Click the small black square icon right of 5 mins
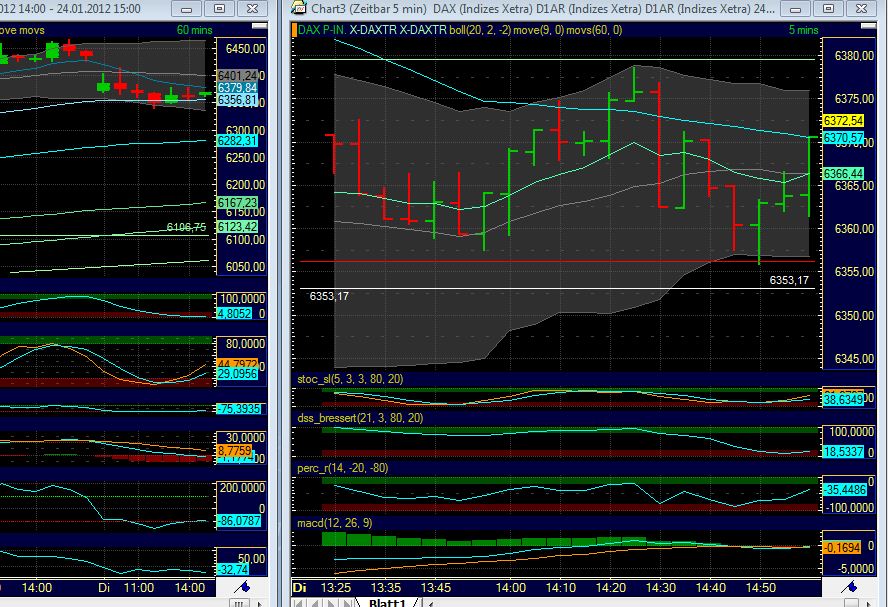This screenshot has width=888, height=607. click(868, 27)
